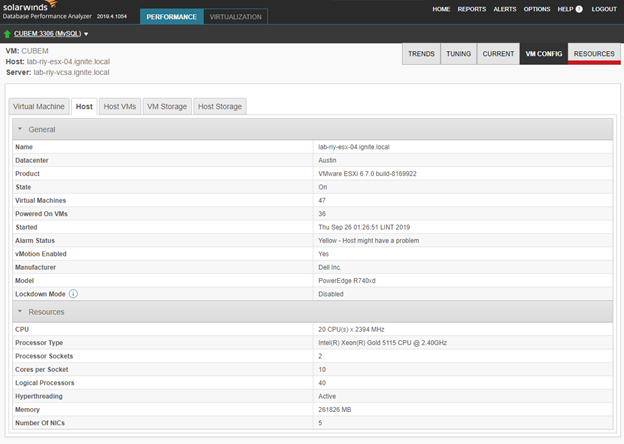This screenshot has width=624, height=444.
Task: Open the Current tab
Action: pos(498,54)
